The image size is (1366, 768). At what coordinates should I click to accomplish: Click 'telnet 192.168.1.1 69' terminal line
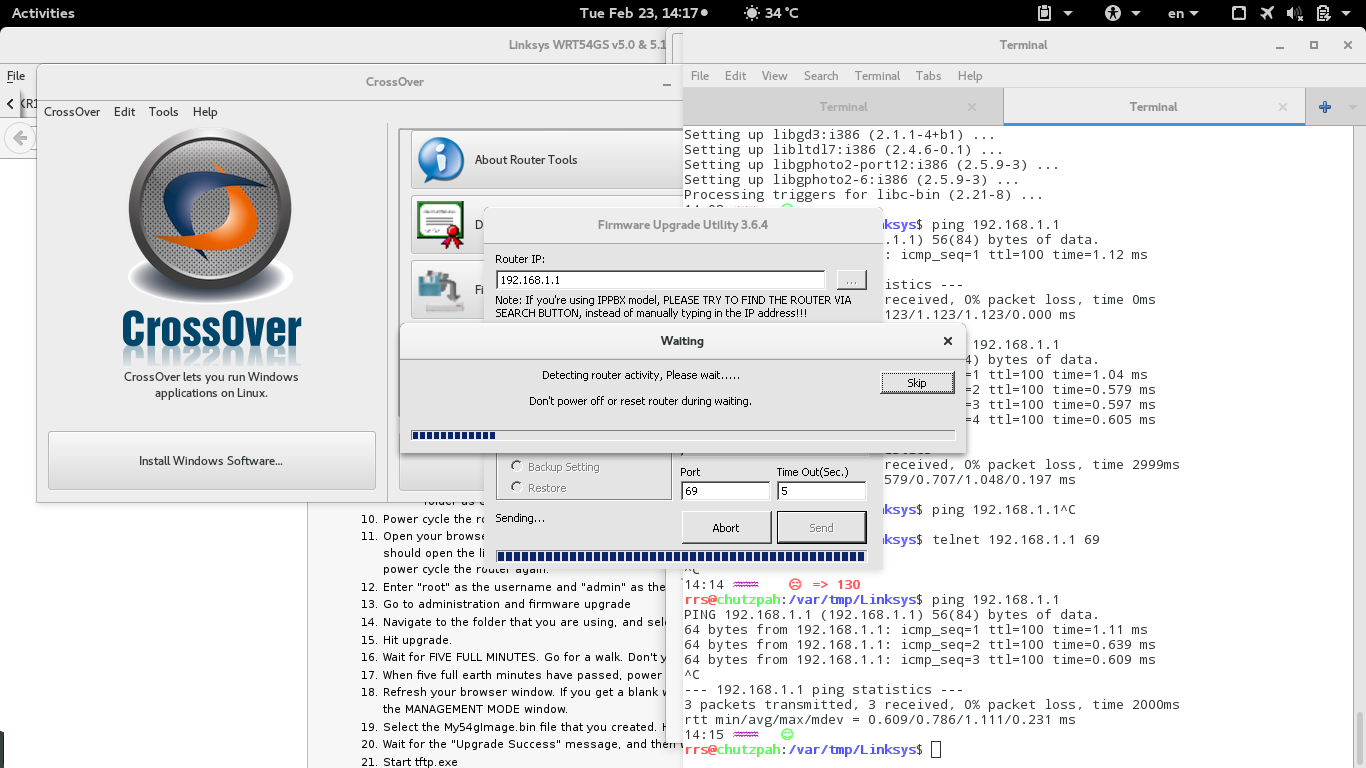1016,539
